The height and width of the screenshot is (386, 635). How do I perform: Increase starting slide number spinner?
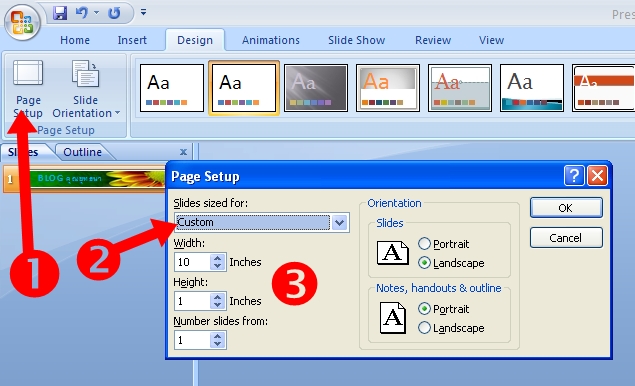(218, 336)
